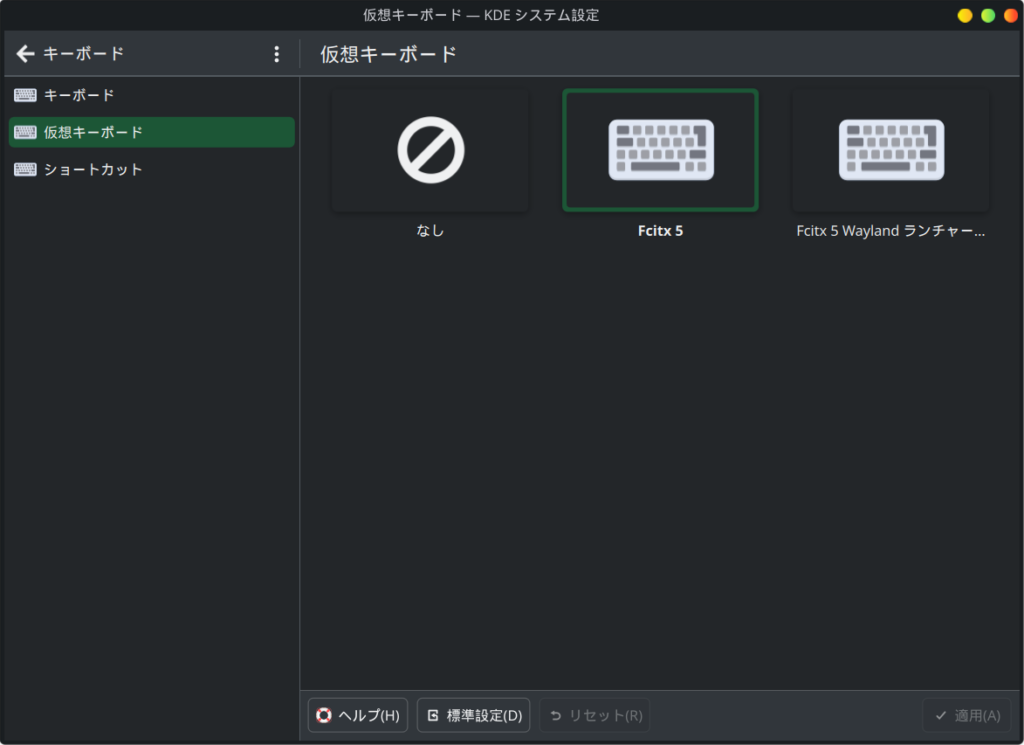This screenshot has width=1024, height=745.
Task: Click the back arrow beside キーボード
Action: pyautogui.click(x=25, y=54)
